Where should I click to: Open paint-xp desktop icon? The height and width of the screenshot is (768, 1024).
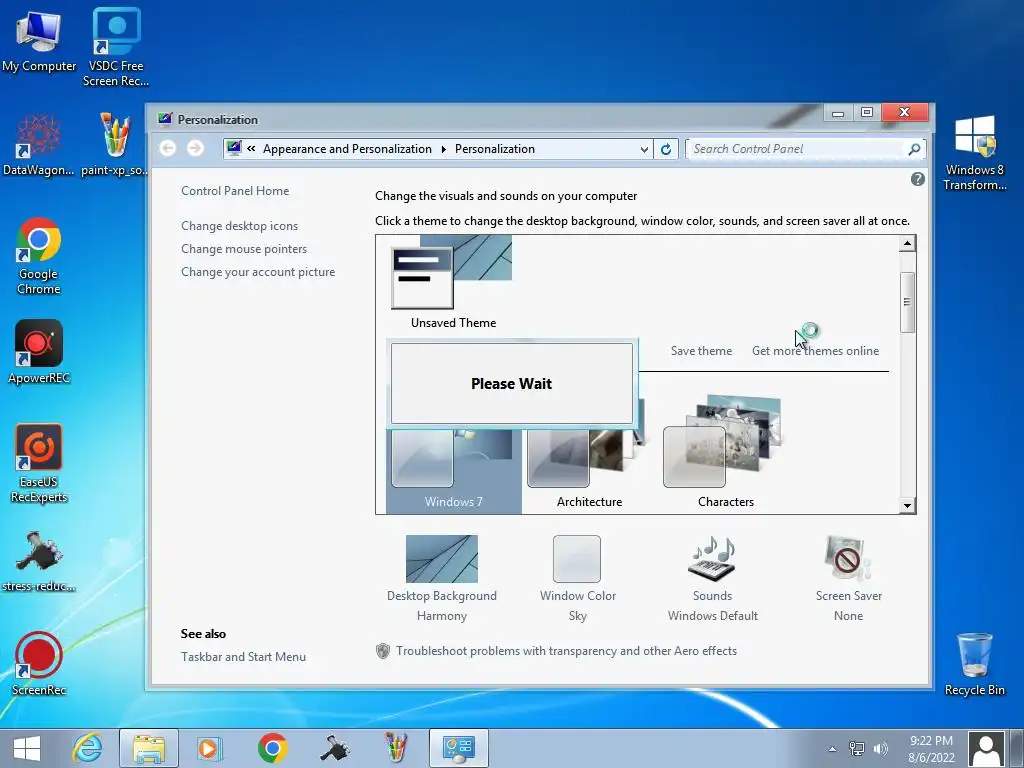point(115,145)
